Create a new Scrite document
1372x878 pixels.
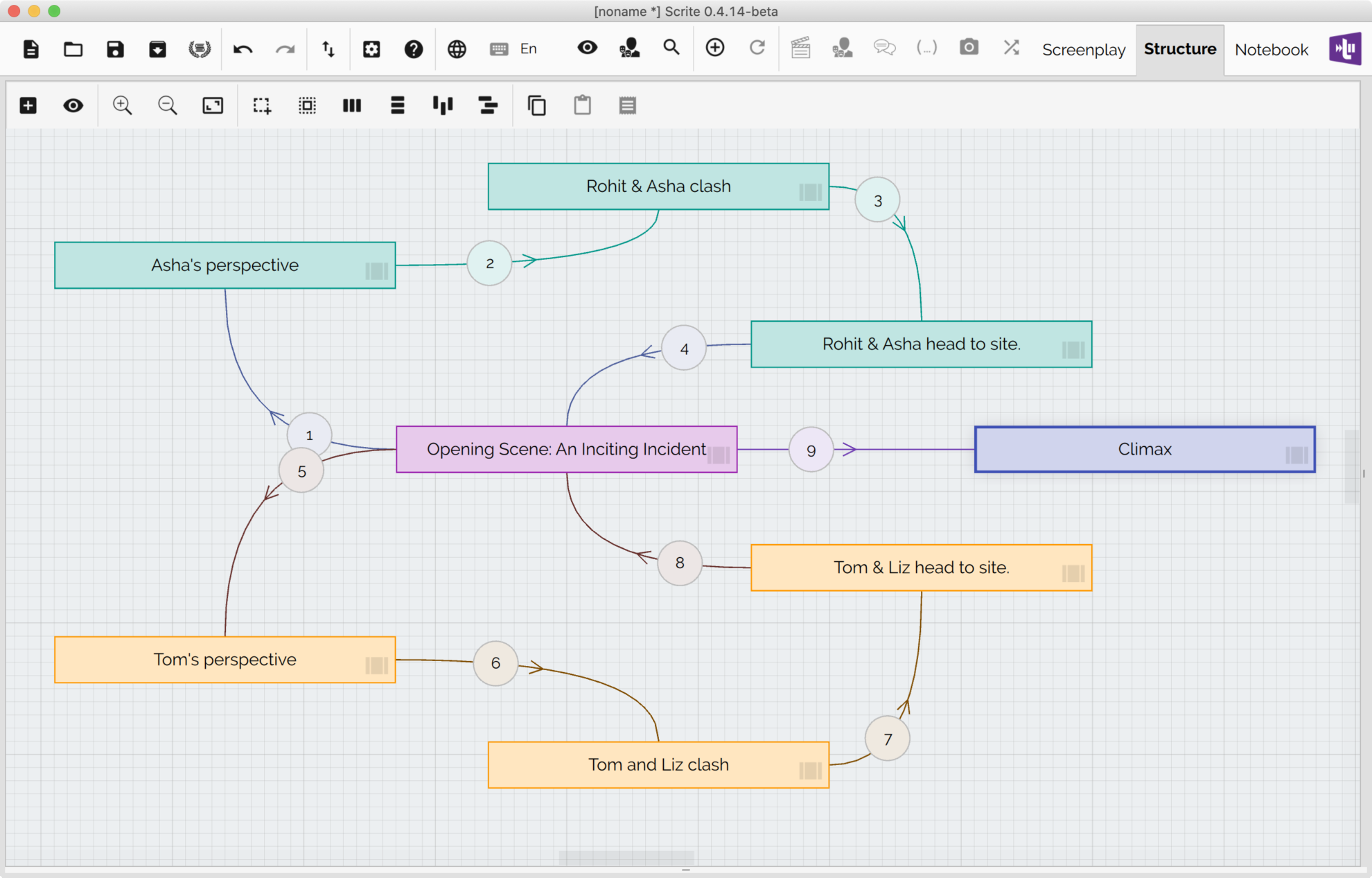30,49
